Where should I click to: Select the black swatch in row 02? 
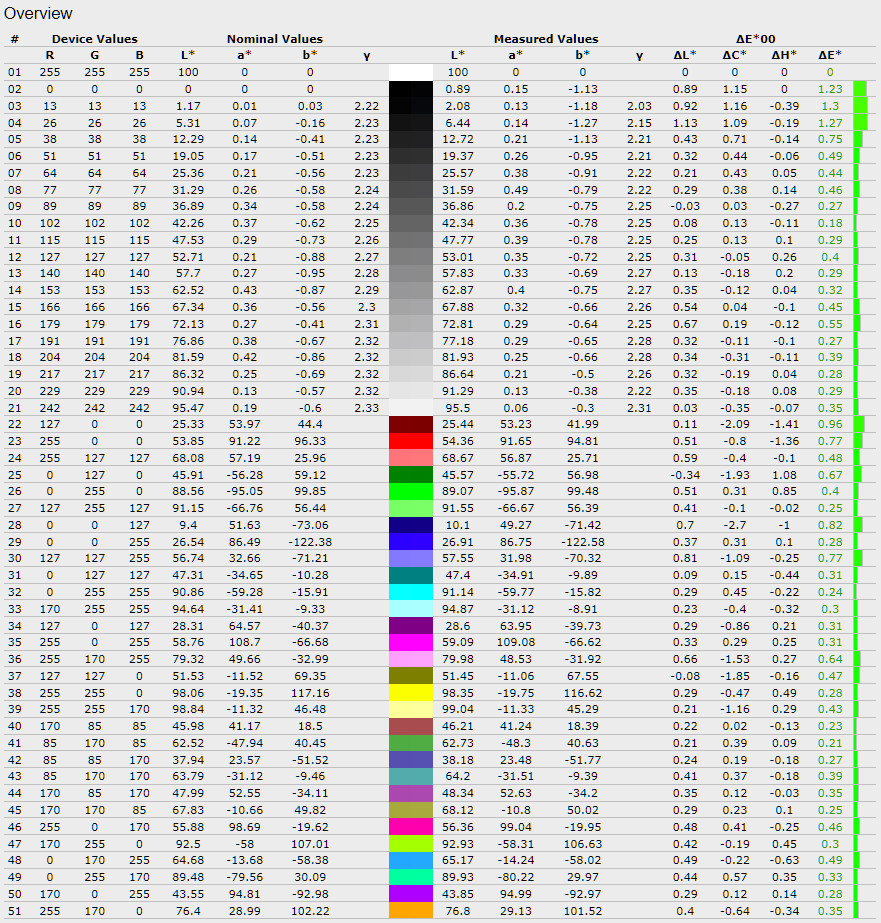tap(410, 89)
